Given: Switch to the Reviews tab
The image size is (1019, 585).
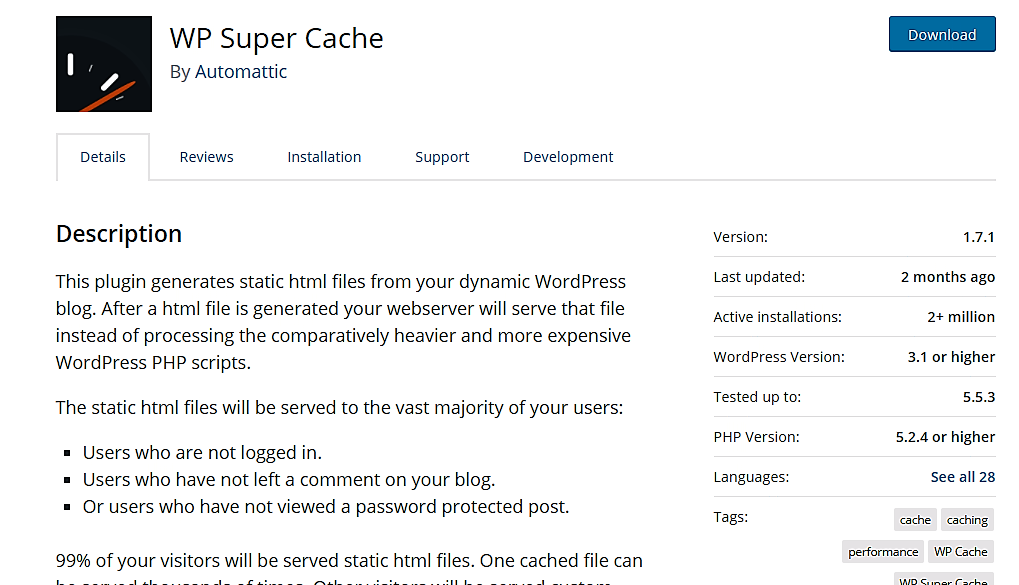Looking at the screenshot, I should (x=206, y=157).
